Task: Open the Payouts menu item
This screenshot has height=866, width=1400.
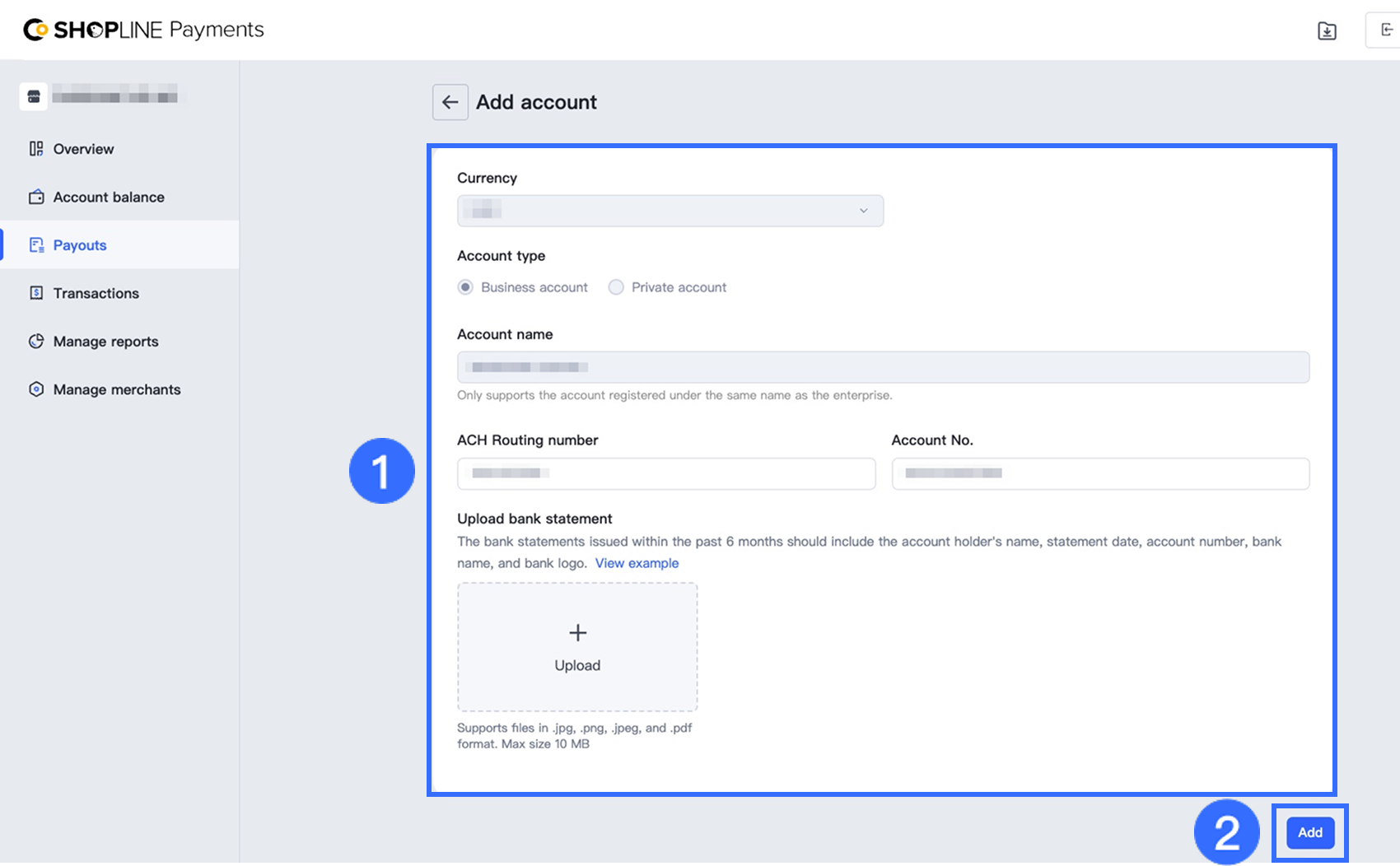Action: pos(80,245)
